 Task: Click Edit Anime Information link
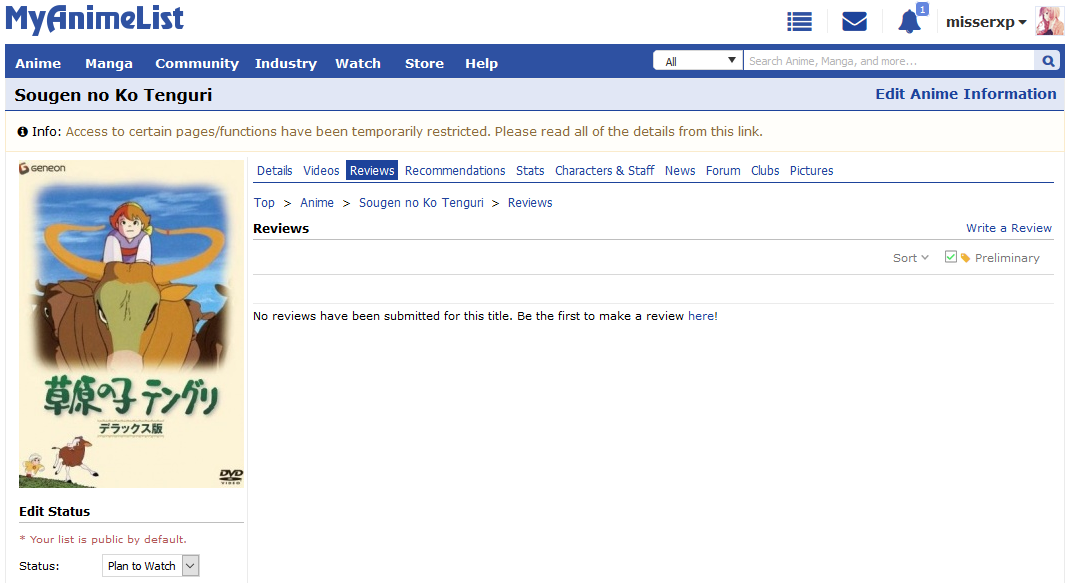pos(965,94)
